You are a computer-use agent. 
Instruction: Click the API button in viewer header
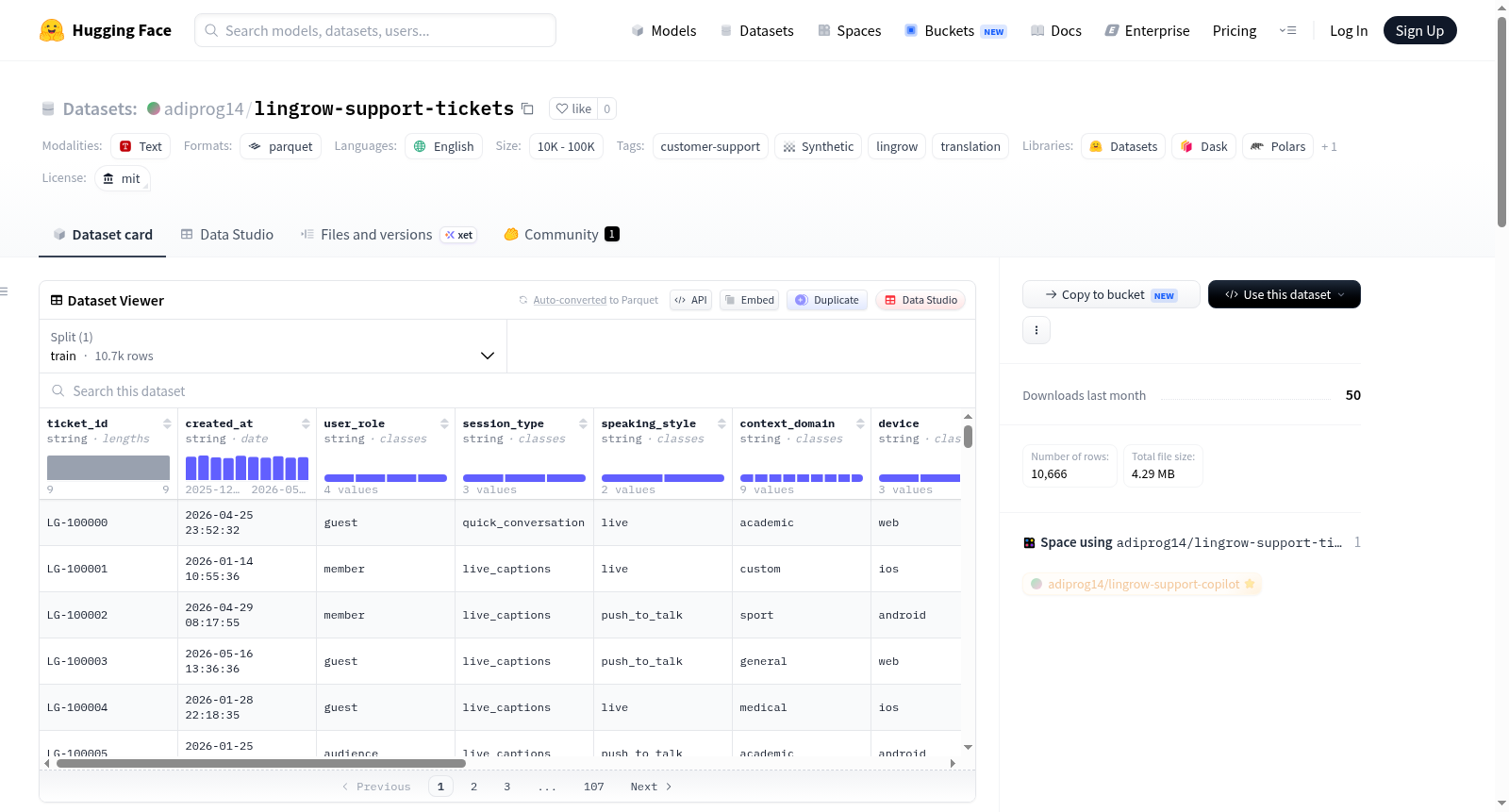(690, 300)
